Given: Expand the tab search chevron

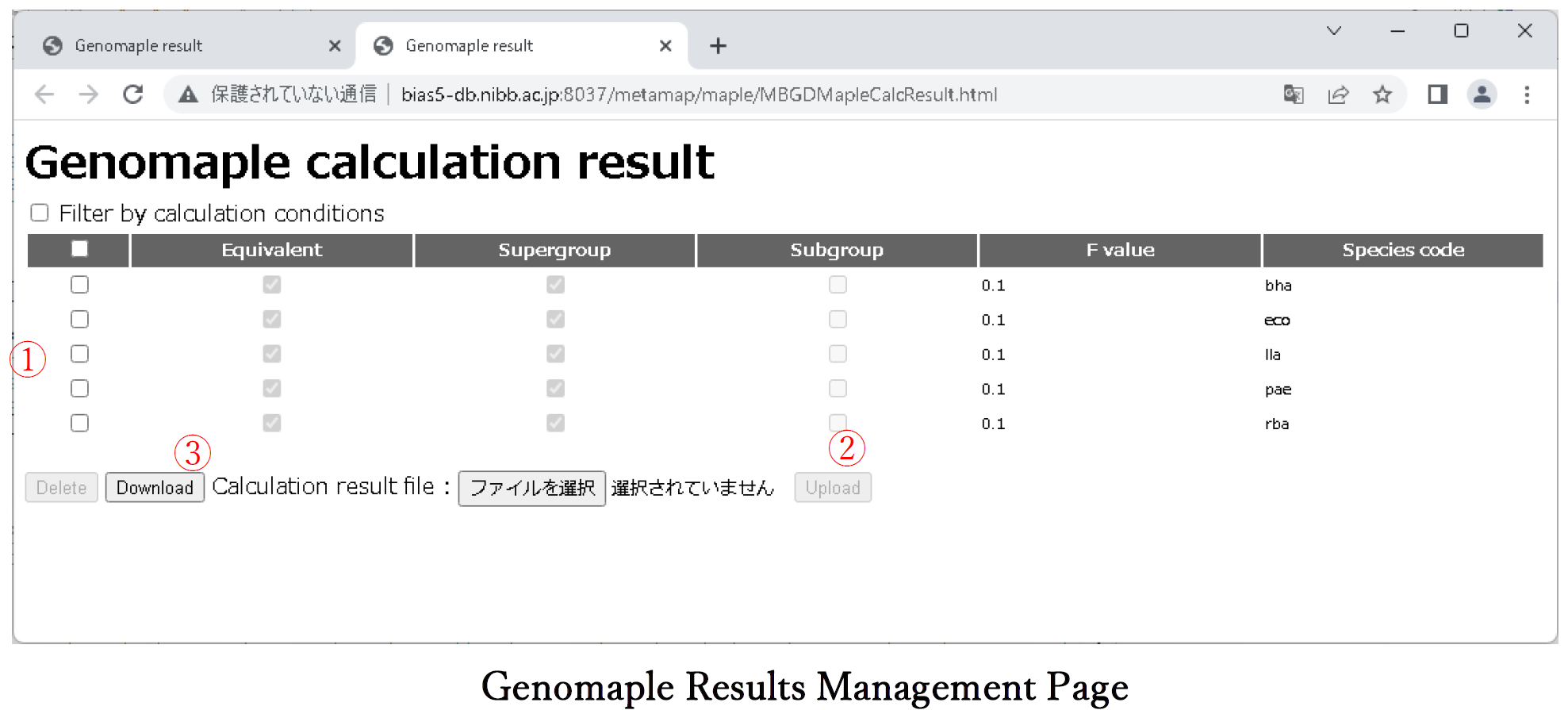Looking at the screenshot, I should (1334, 31).
